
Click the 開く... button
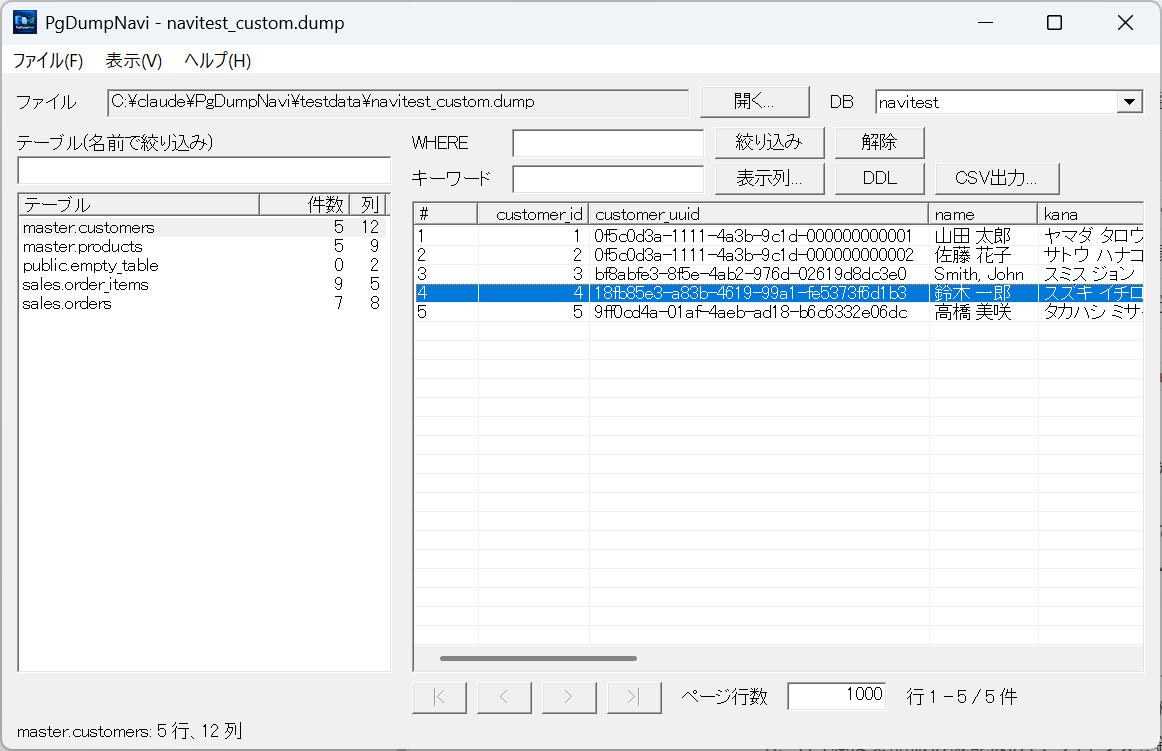(x=754, y=102)
